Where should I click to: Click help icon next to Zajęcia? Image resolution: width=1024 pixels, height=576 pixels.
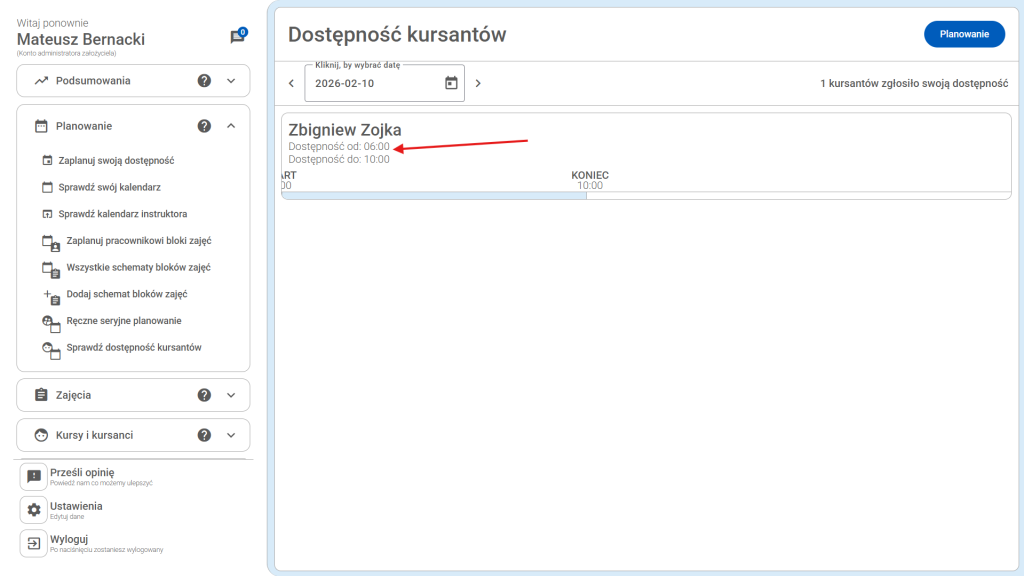point(204,395)
